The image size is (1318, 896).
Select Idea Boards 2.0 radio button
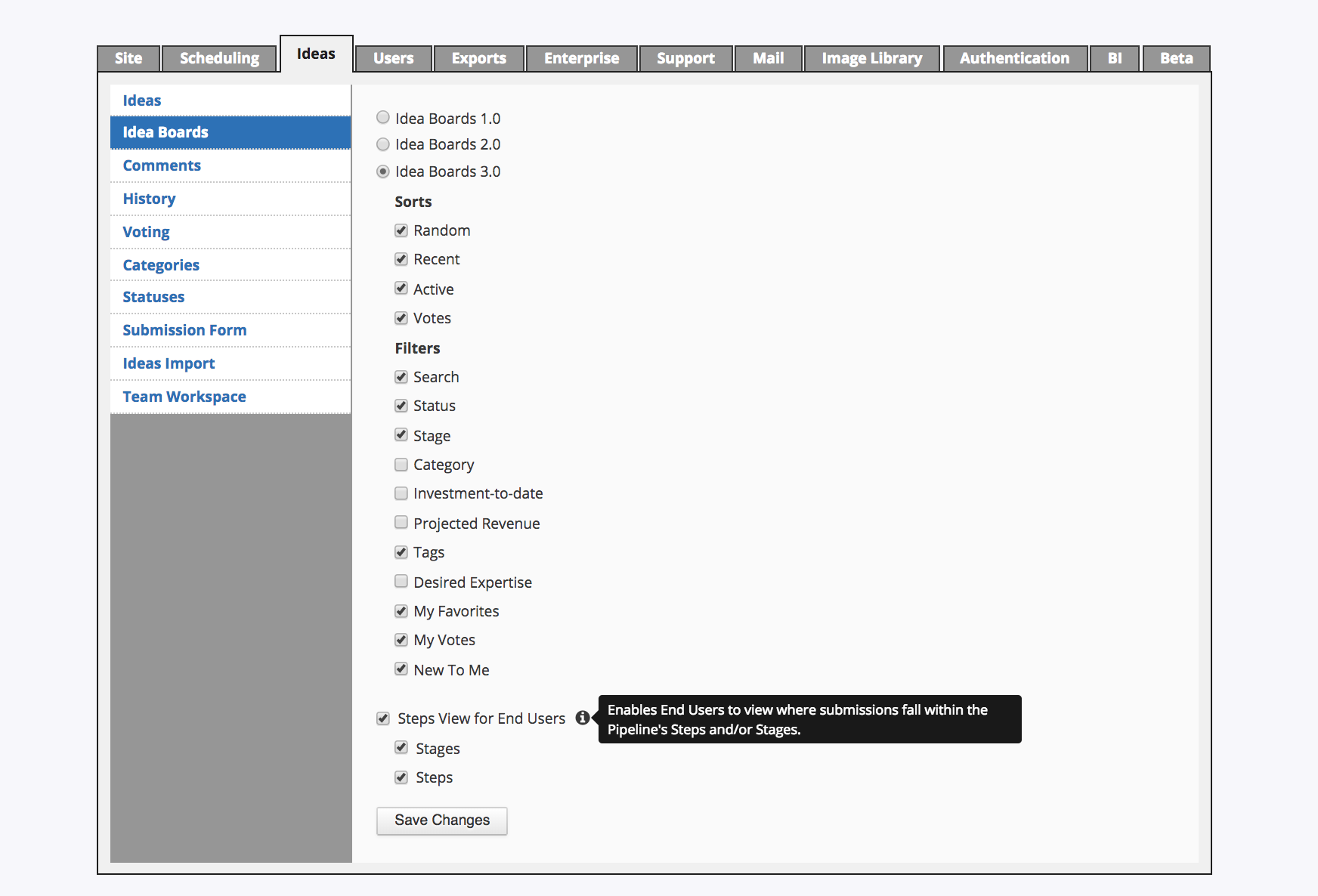pyautogui.click(x=383, y=144)
